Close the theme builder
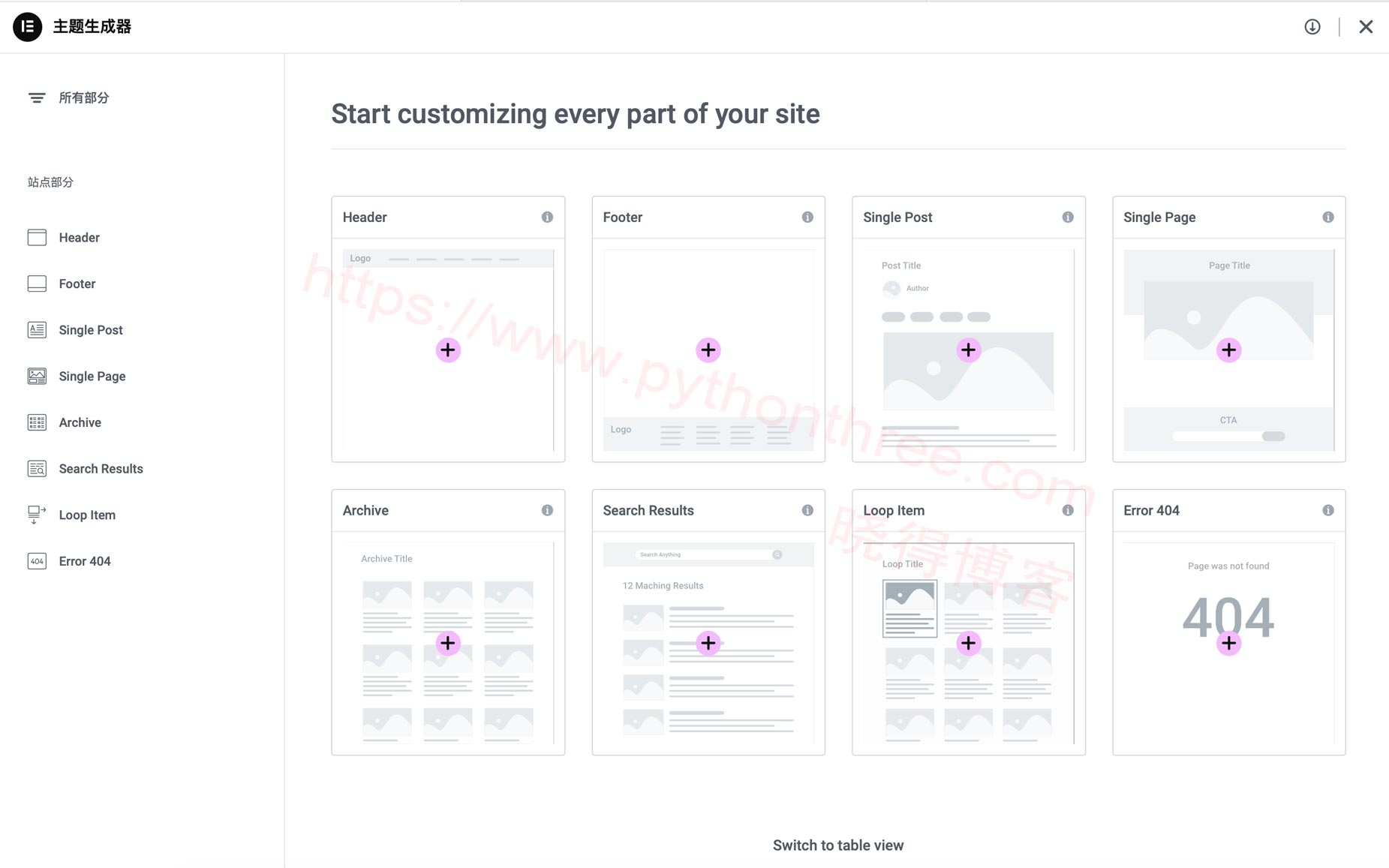The height and width of the screenshot is (868, 1389). [x=1366, y=27]
